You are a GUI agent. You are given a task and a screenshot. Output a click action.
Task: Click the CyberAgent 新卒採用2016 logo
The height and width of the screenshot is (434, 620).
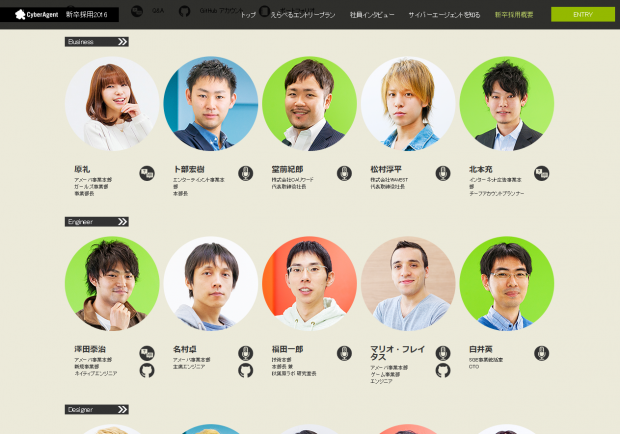pos(61,15)
